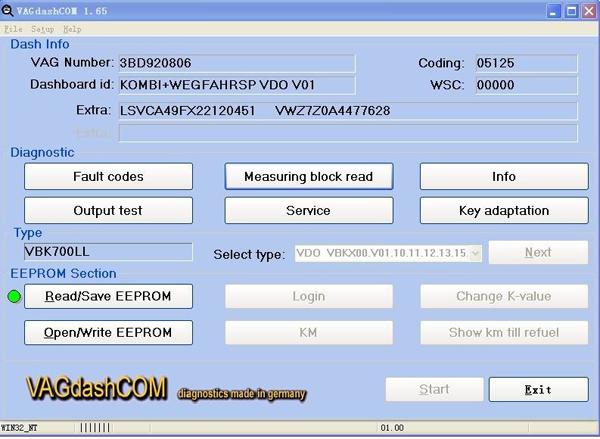Click Open/Write EEPROM button

108,332
